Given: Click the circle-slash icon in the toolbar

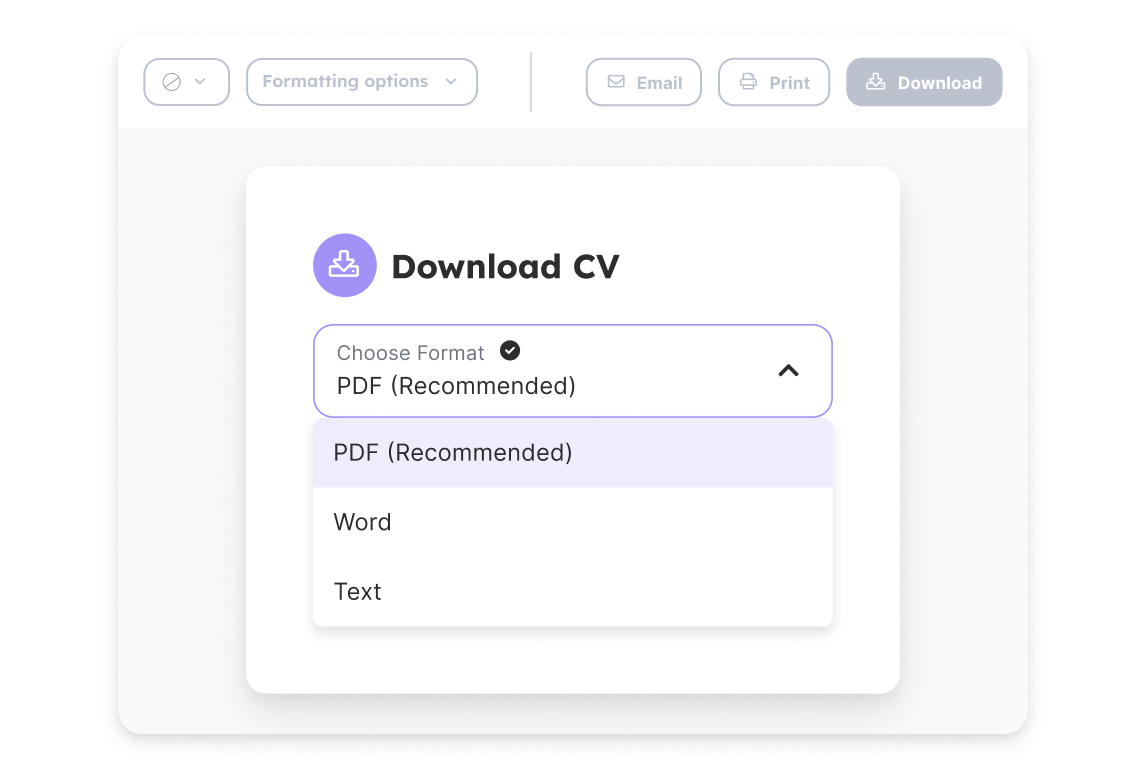Looking at the screenshot, I should point(172,82).
